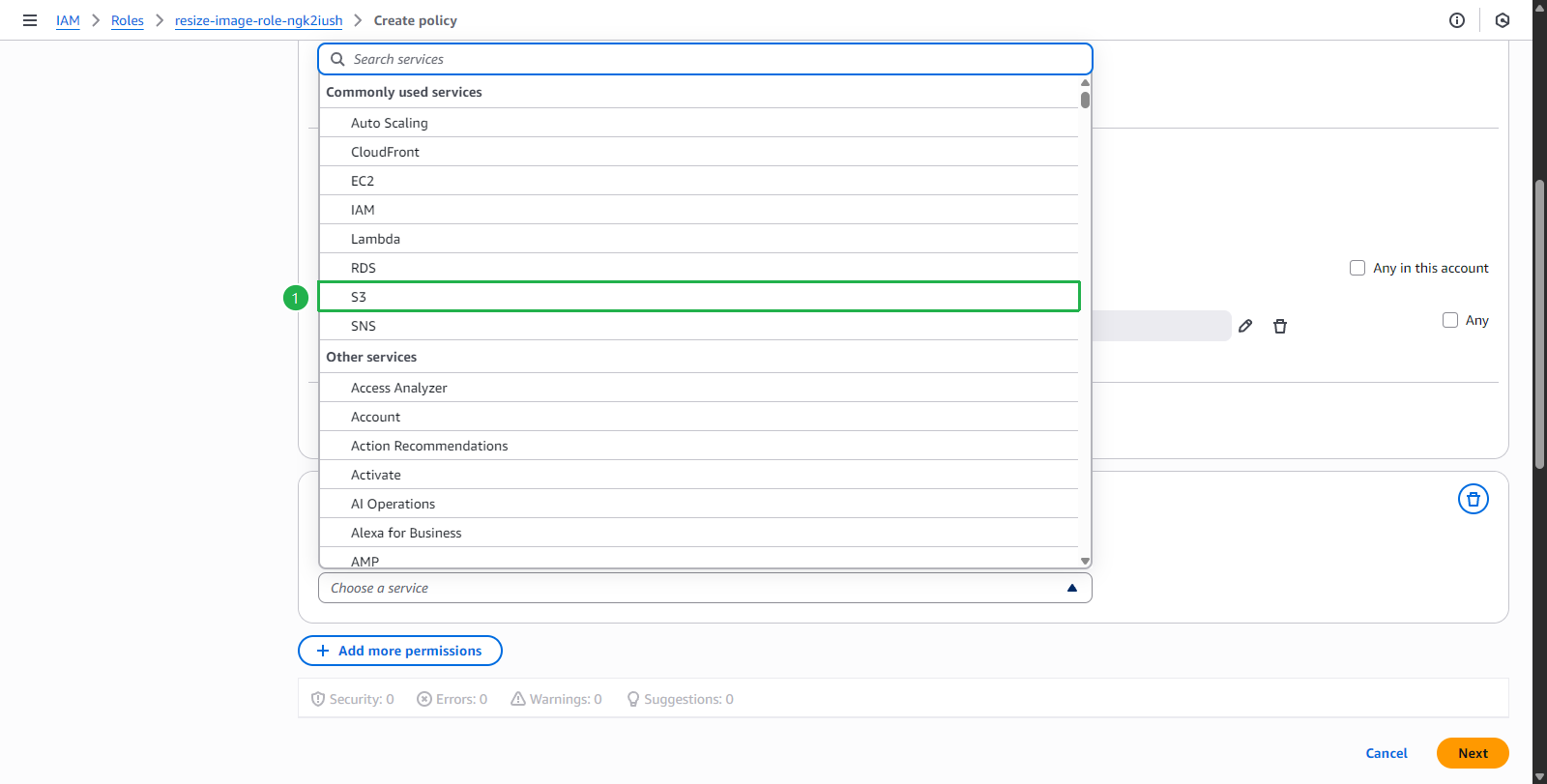Click the Suggestions: 0 status
1547x784 pixels.
click(x=680, y=699)
